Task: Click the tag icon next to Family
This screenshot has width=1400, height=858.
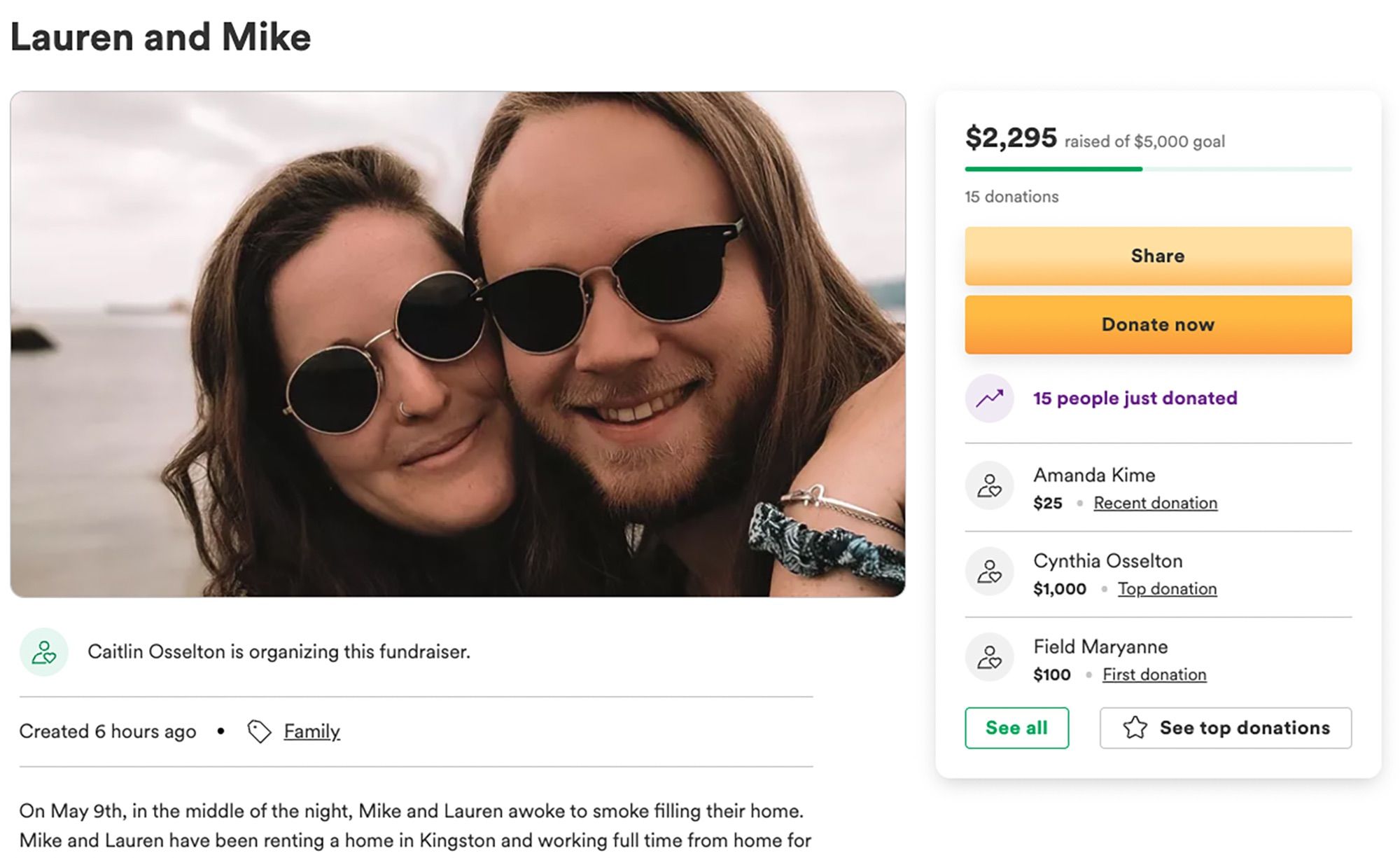Action: pos(259,731)
